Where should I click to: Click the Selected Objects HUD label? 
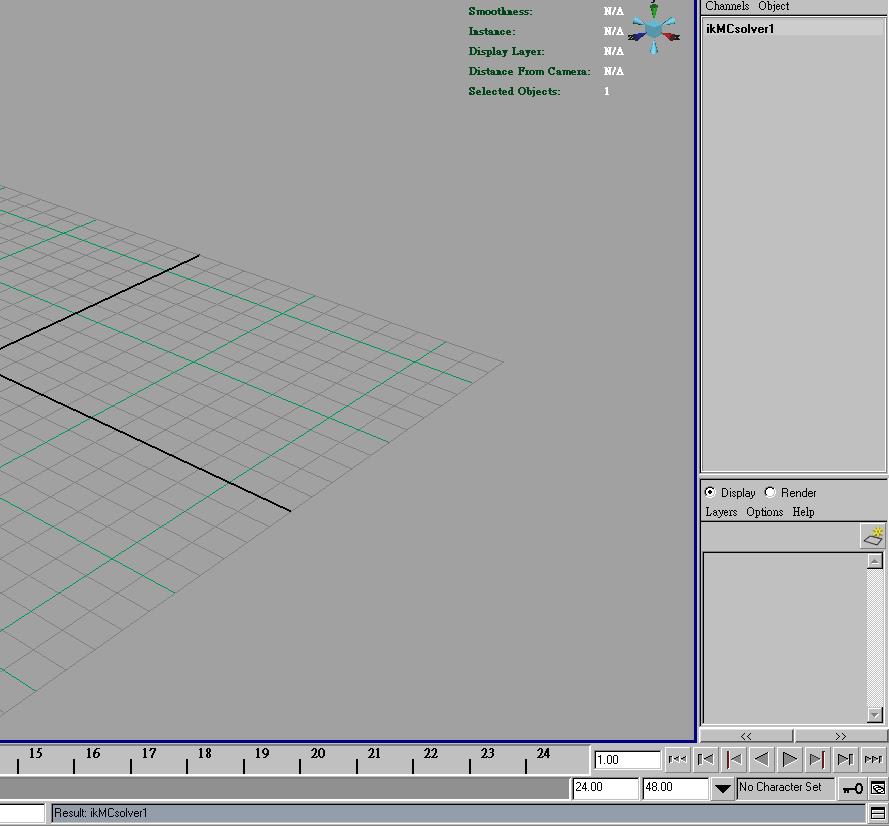[514, 91]
